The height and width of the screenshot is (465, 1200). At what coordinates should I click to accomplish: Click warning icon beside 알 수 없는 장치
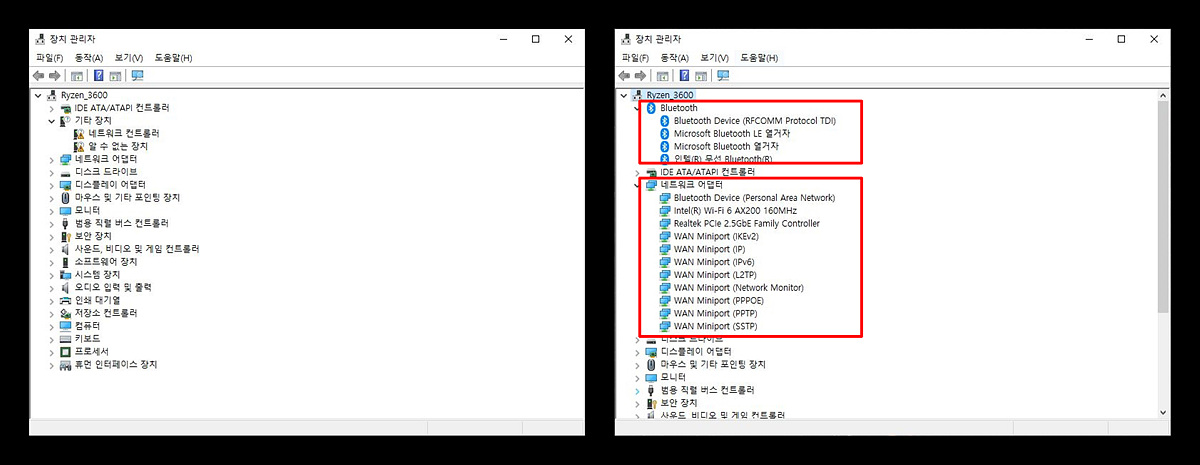coord(80,146)
